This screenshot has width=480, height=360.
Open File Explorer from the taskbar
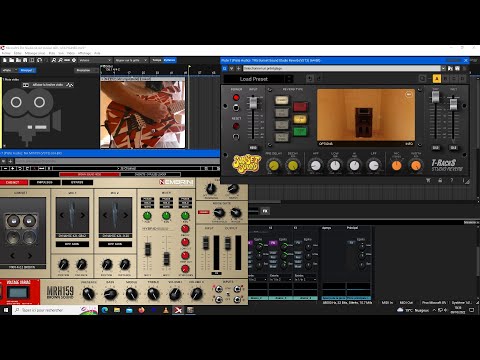(117, 310)
